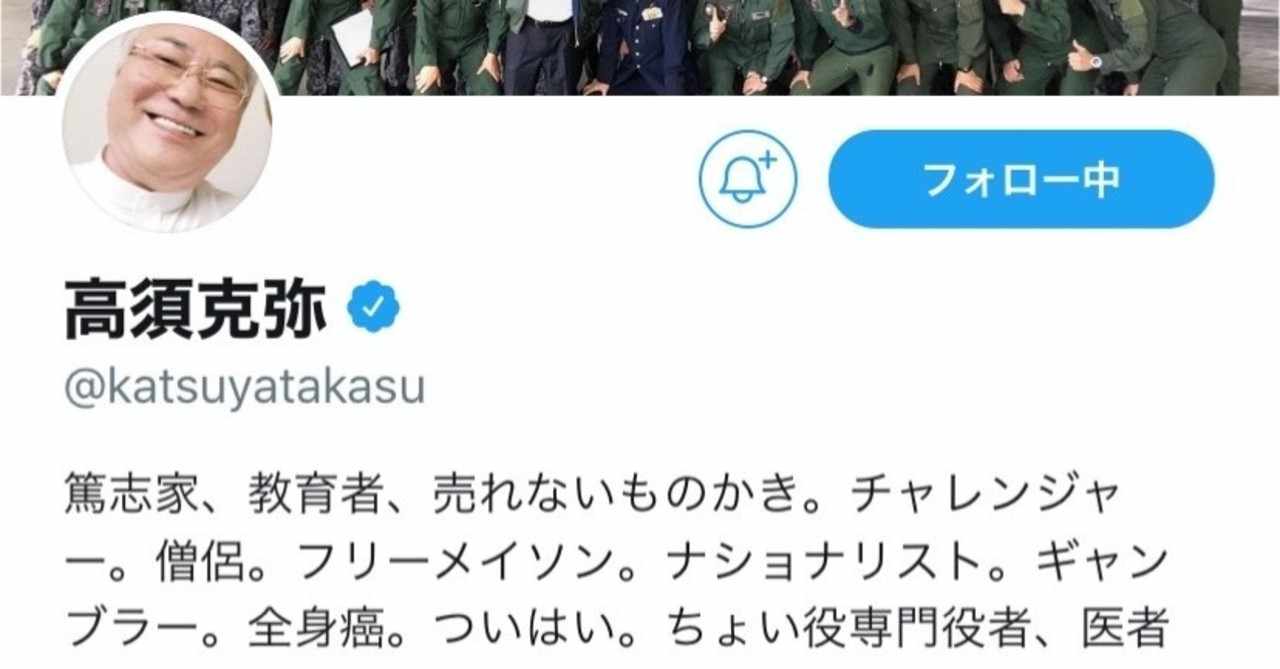This screenshot has width=1280, height=669.
Task: Toggle the フォロー中 following button
Action: click(1021, 179)
